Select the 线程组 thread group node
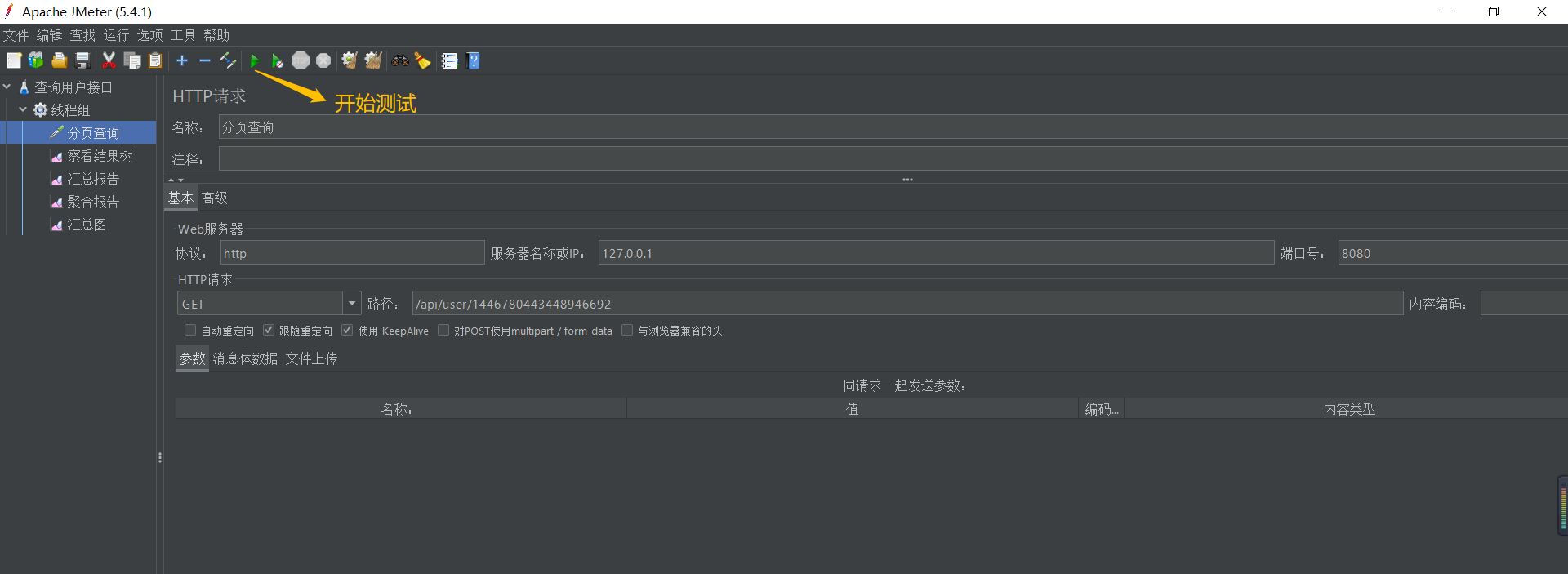This screenshot has width=1568, height=574. coord(70,109)
